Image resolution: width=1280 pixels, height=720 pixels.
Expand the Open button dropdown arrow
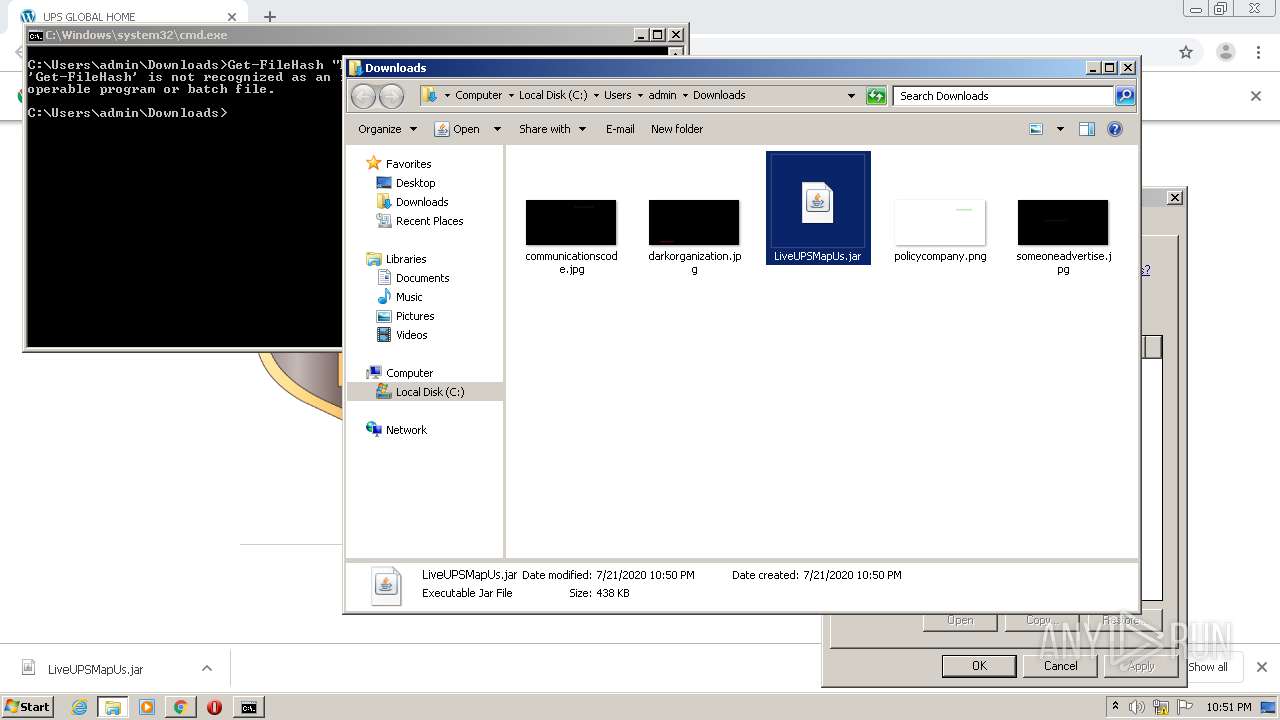pos(495,129)
